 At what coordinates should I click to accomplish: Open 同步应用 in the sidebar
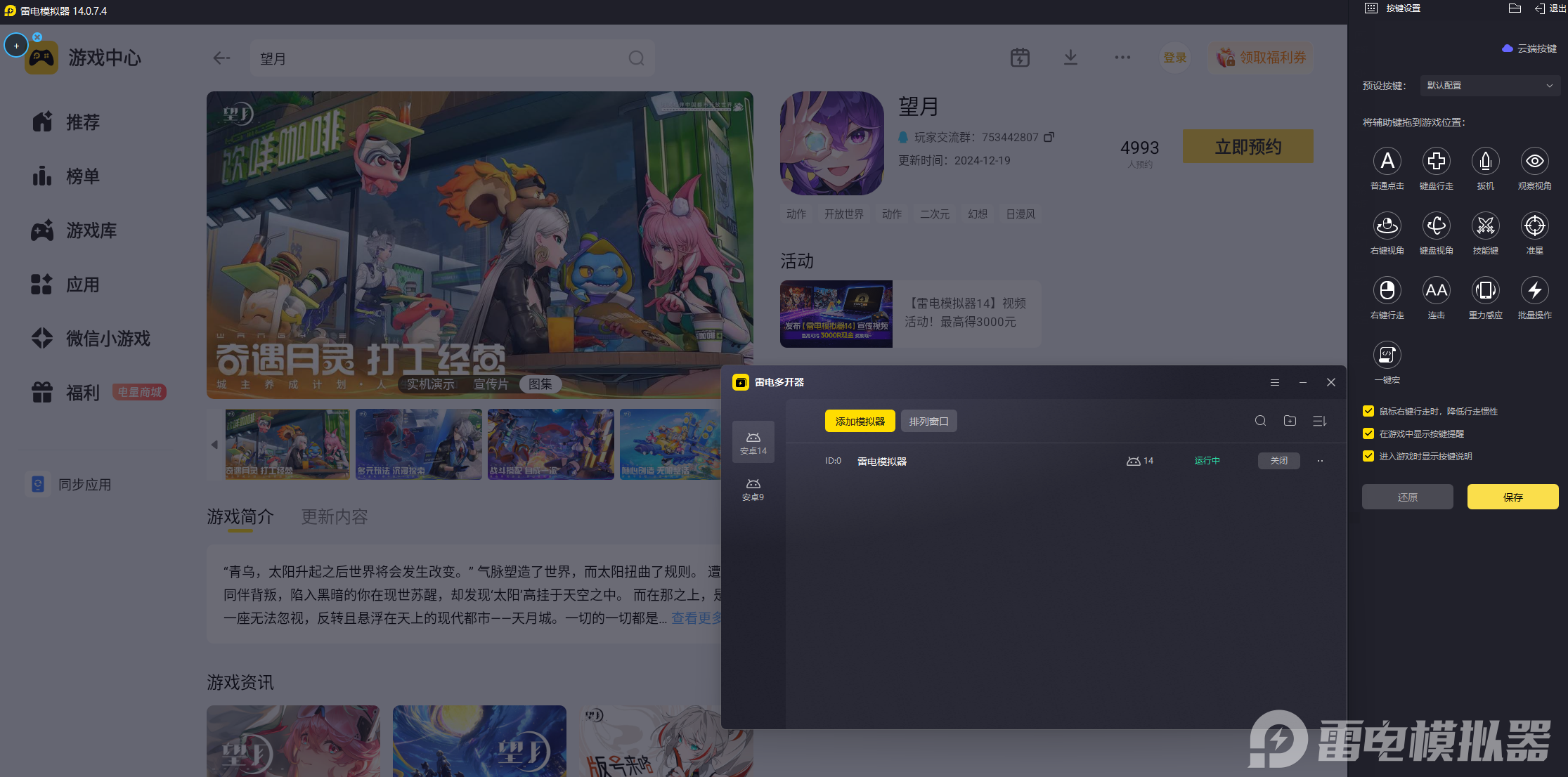pyautogui.click(x=69, y=485)
